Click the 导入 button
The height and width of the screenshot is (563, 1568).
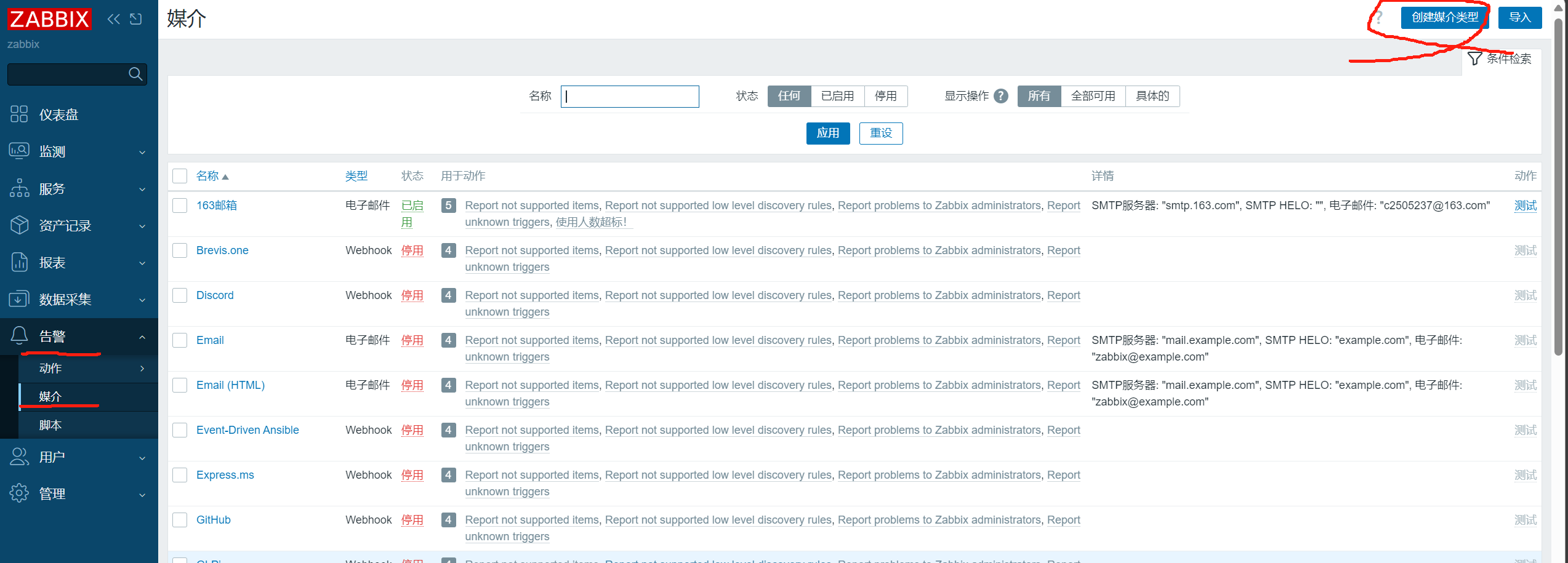coord(1519,17)
